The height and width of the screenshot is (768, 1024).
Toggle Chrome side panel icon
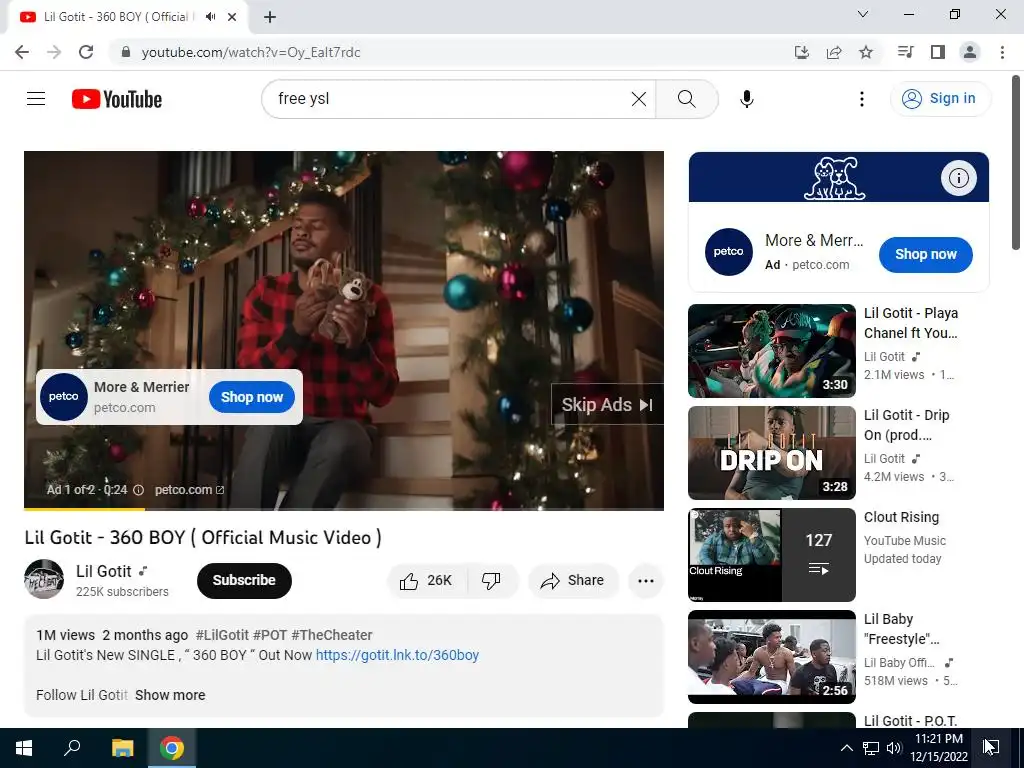point(937,52)
